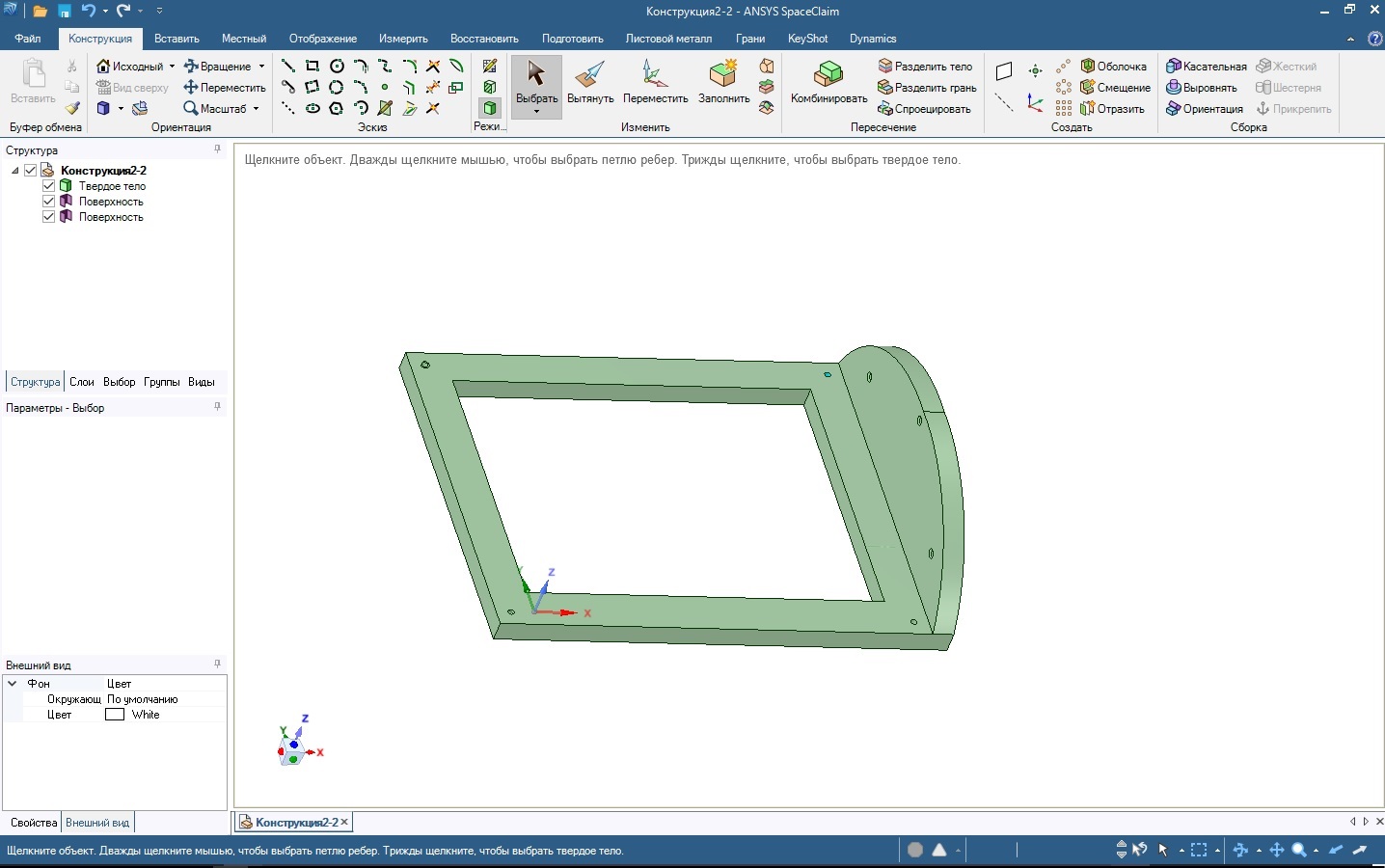Select the Оболочка (Shell) tool

pyautogui.click(x=1114, y=67)
